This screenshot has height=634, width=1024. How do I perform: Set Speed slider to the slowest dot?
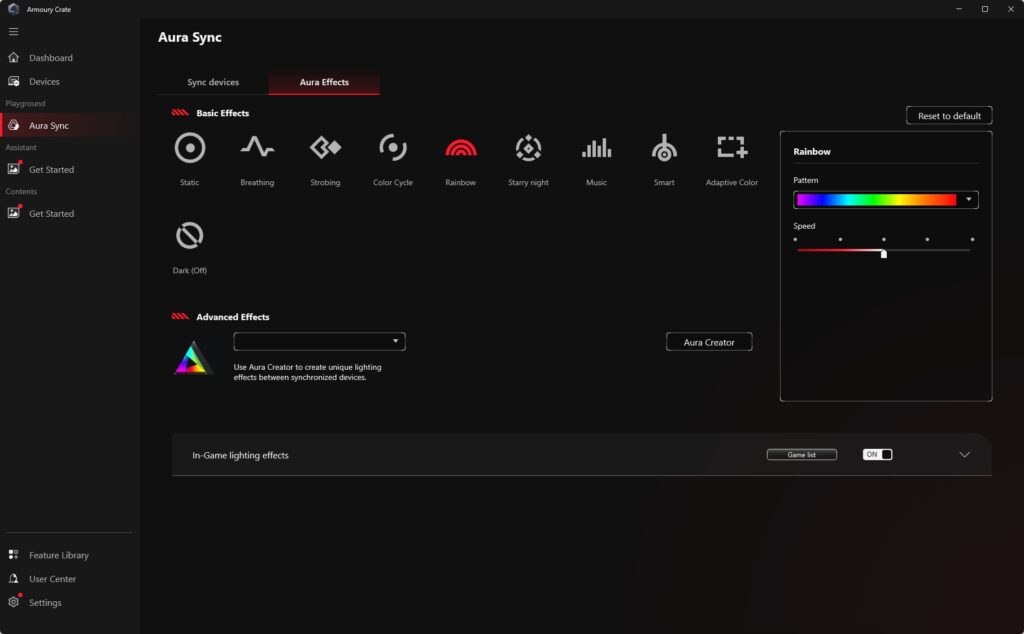click(x=795, y=240)
